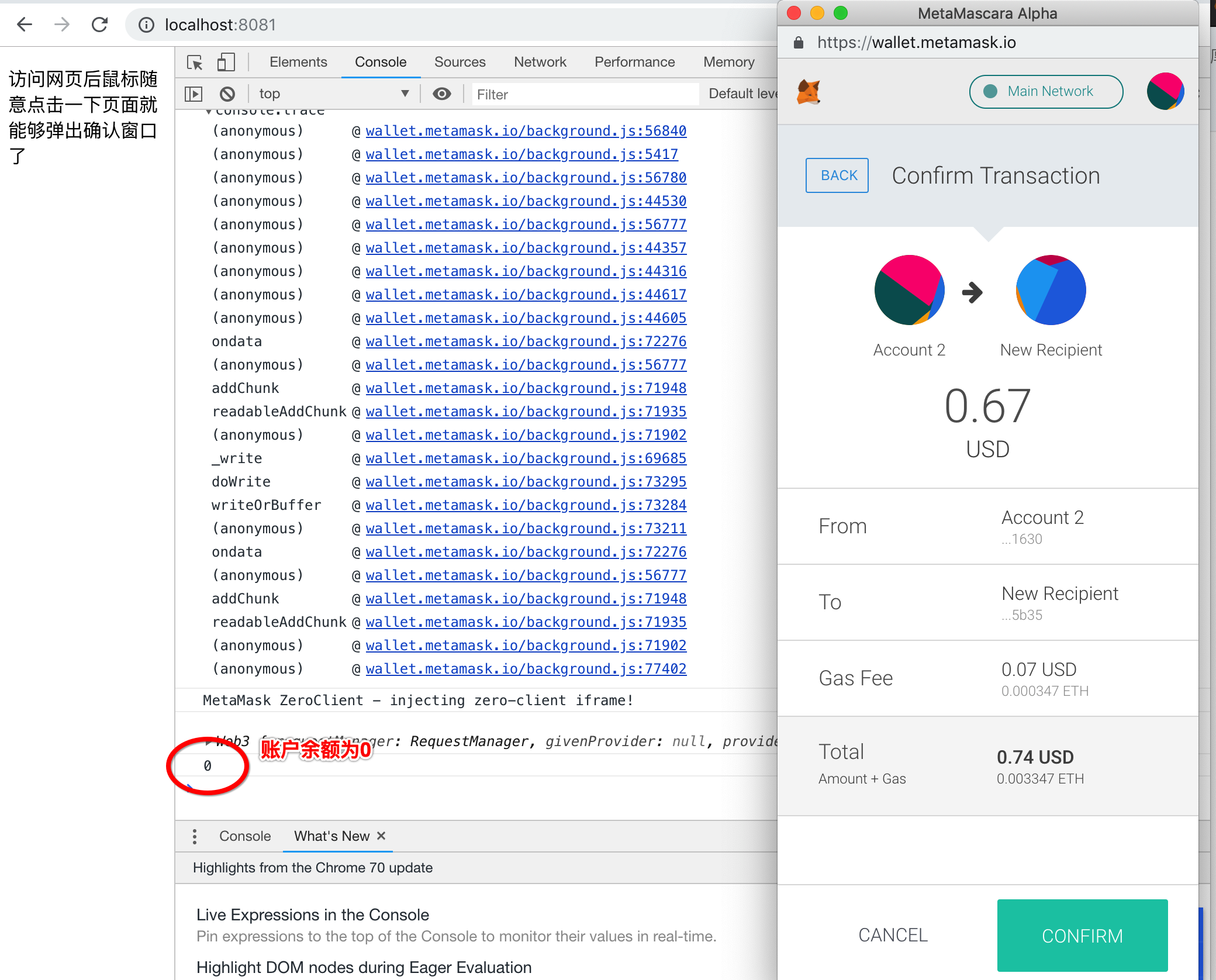Screen dimensions: 1216x980
Task: Open the background.js:44617 link
Action: [526, 295]
